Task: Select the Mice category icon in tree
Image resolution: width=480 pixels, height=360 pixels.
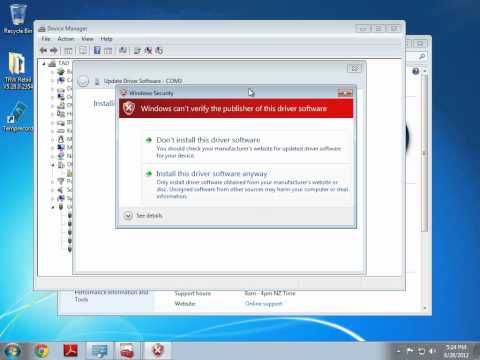Action: pyautogui.click(x=61, y=139)
